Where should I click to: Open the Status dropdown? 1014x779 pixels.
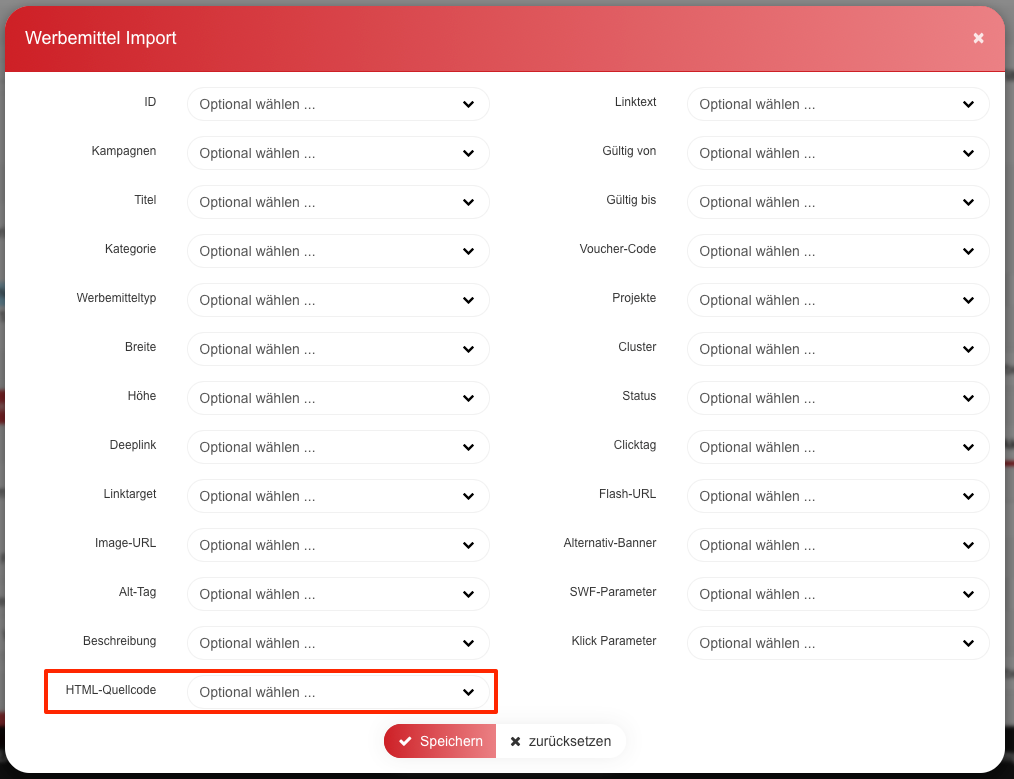pyautogui.click(x=838, y=398)
